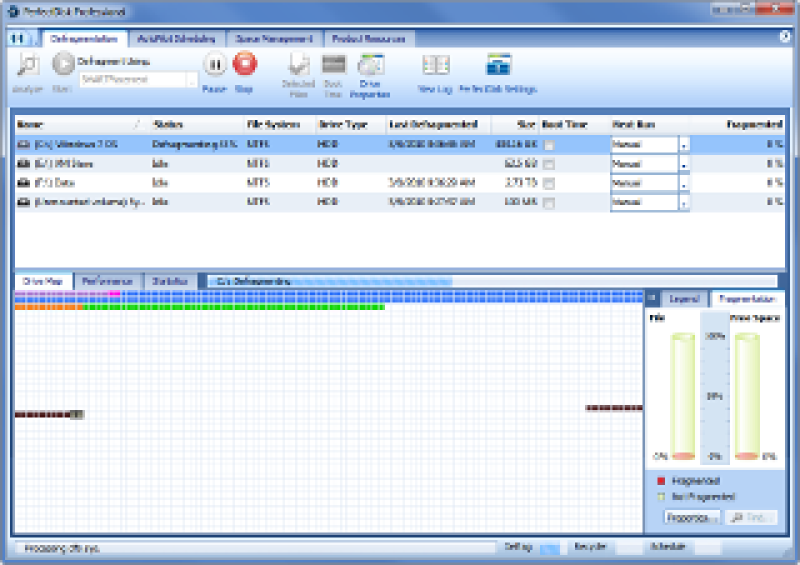Click the Analyze magnifier icon
Screen dimensions: 800x565
28,65
